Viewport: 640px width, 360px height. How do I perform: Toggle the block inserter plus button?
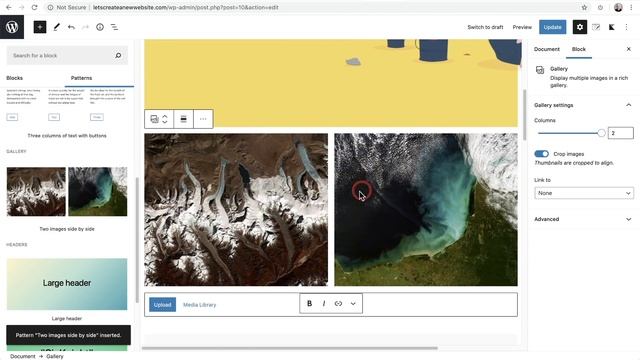40,27
